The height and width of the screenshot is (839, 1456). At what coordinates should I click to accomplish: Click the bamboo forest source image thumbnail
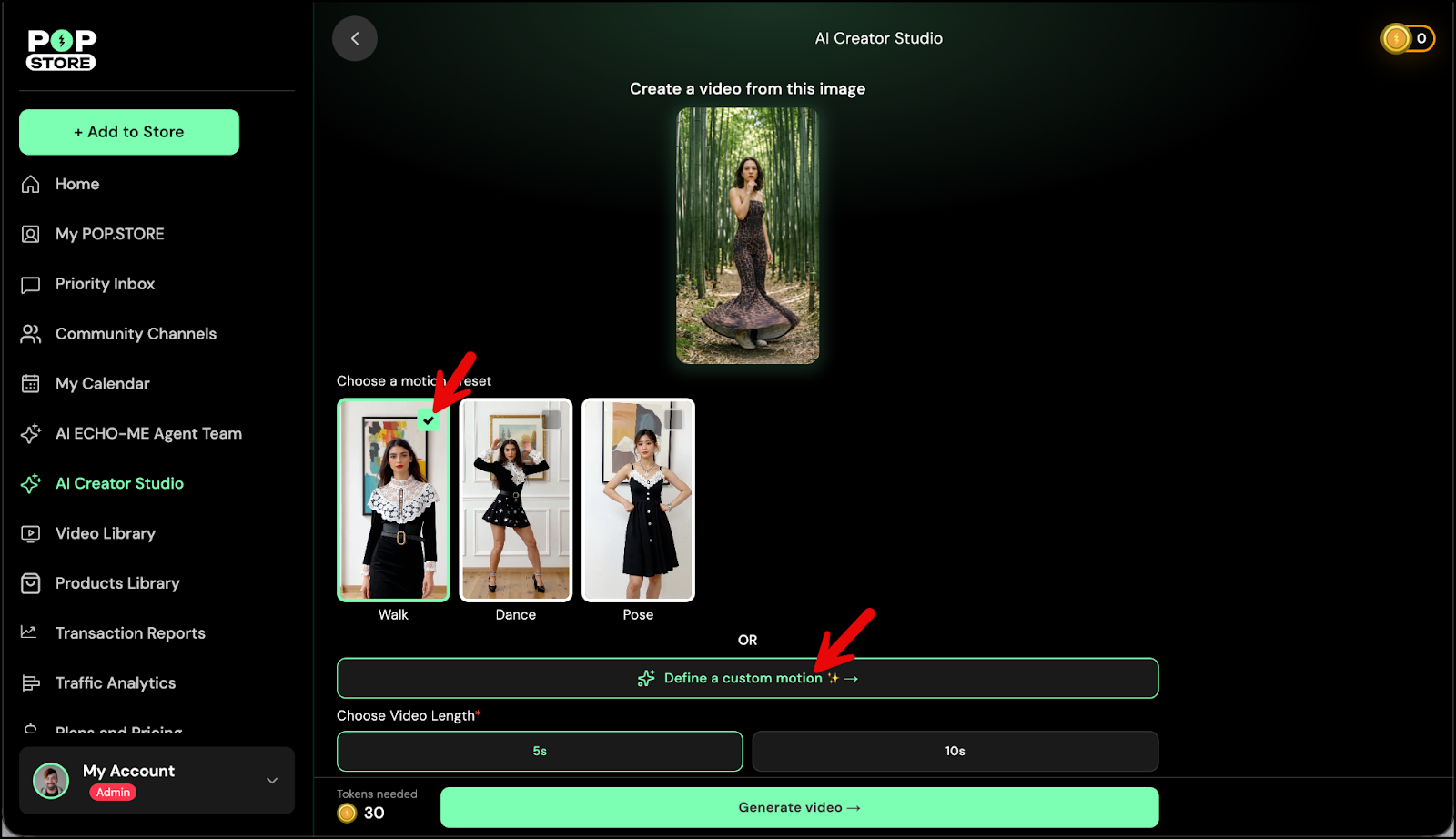pos(747,236)
